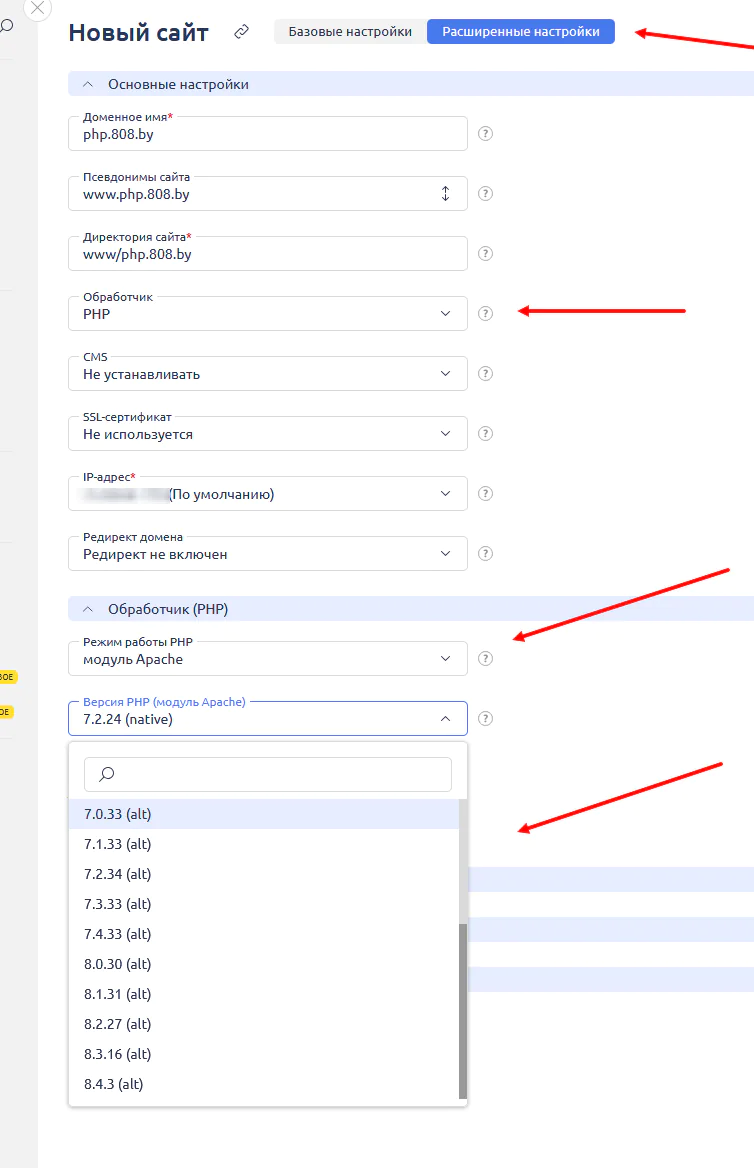Click the resize arrows icon in Псевдонимы сайта
The height and width of the screenshot is (1168, 754).
pyautogui.click(x=446, y=194)
